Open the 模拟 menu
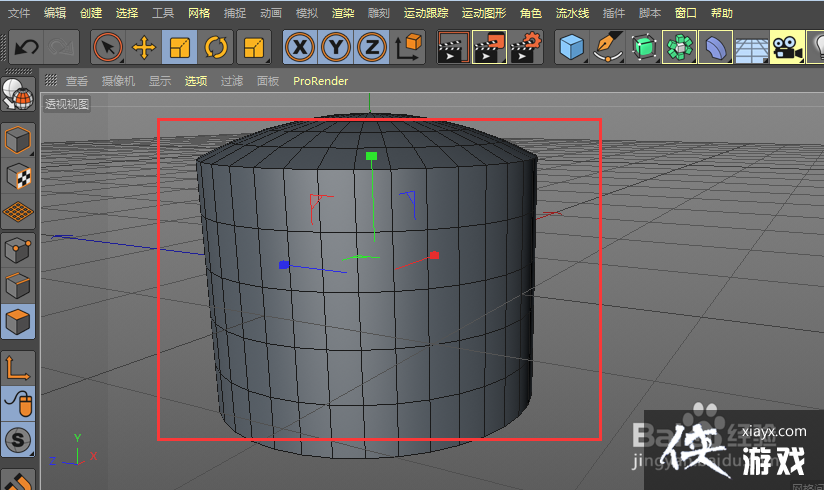 [x=307, y=13]
